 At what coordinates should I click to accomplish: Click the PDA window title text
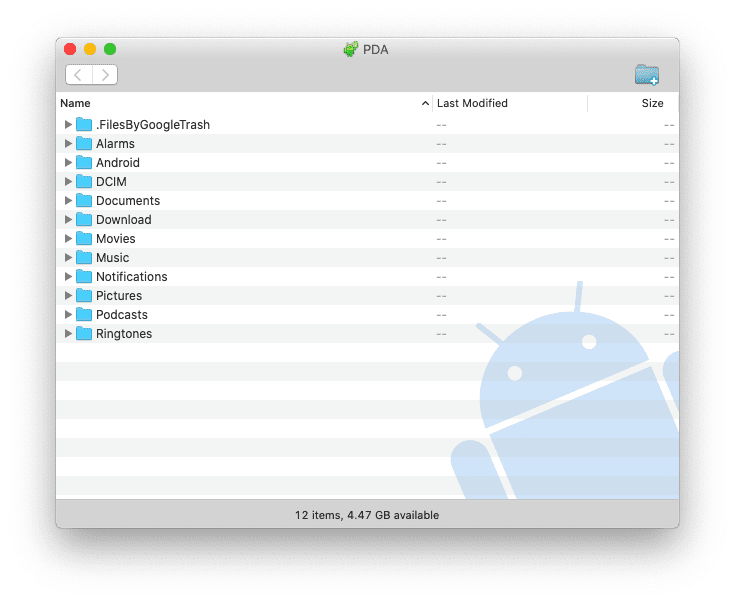coord(375,50)
